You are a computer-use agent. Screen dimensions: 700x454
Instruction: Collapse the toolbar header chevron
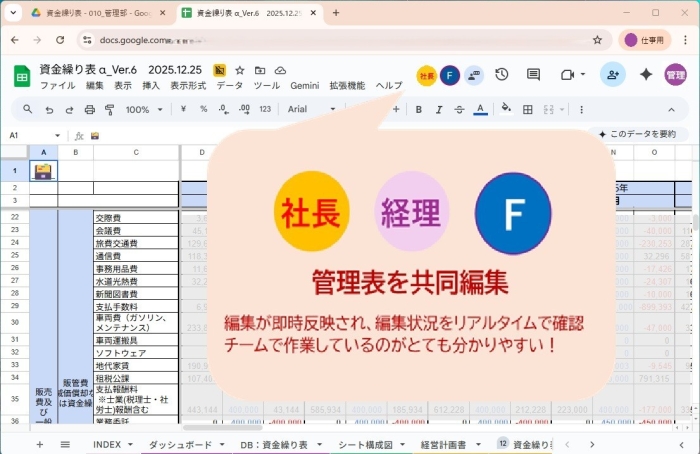click(671, 110)
